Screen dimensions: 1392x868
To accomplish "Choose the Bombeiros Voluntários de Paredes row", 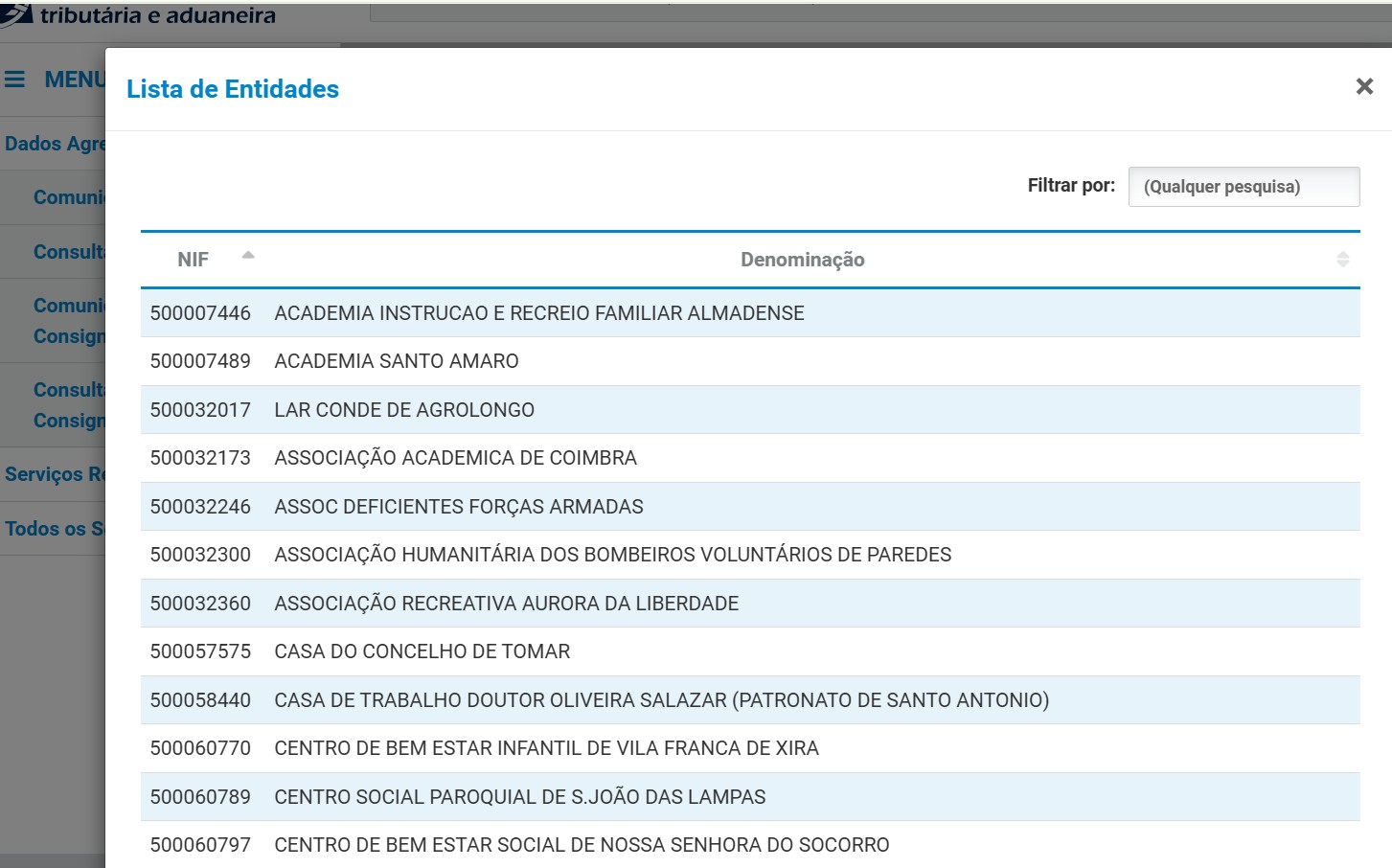I will pos(612,555).
